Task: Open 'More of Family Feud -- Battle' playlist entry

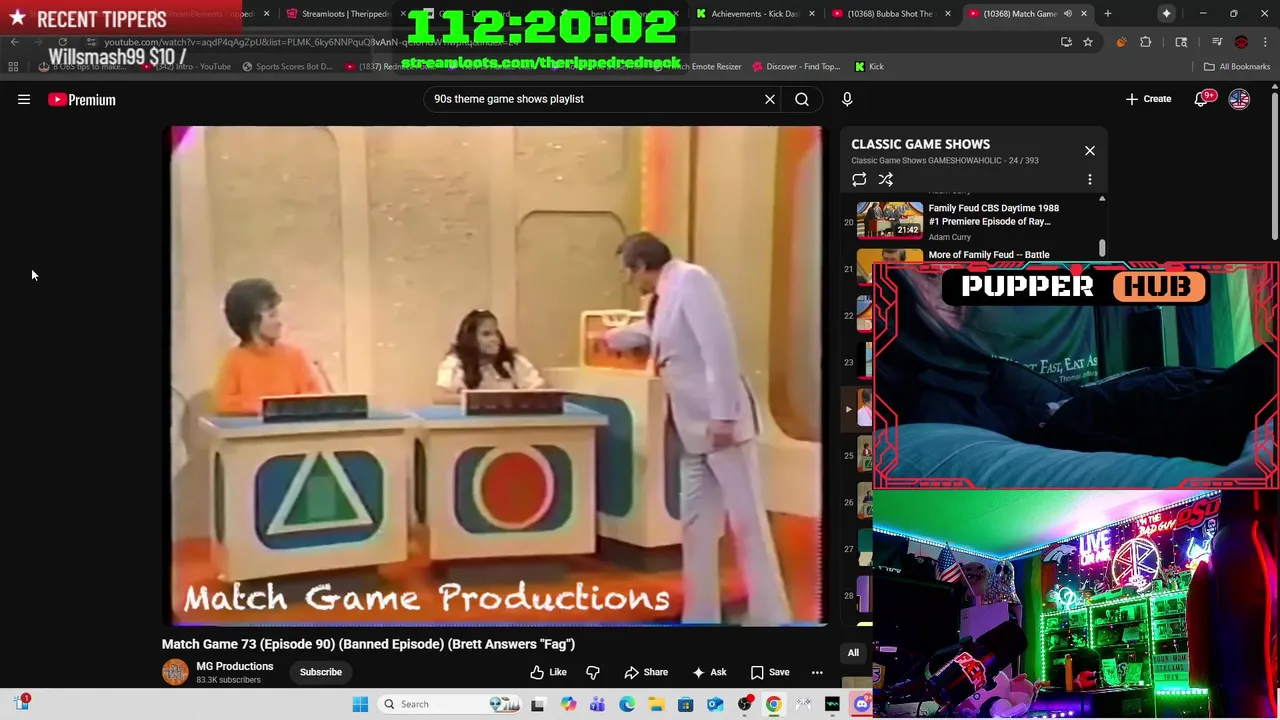Action: [x=988, y=255]
